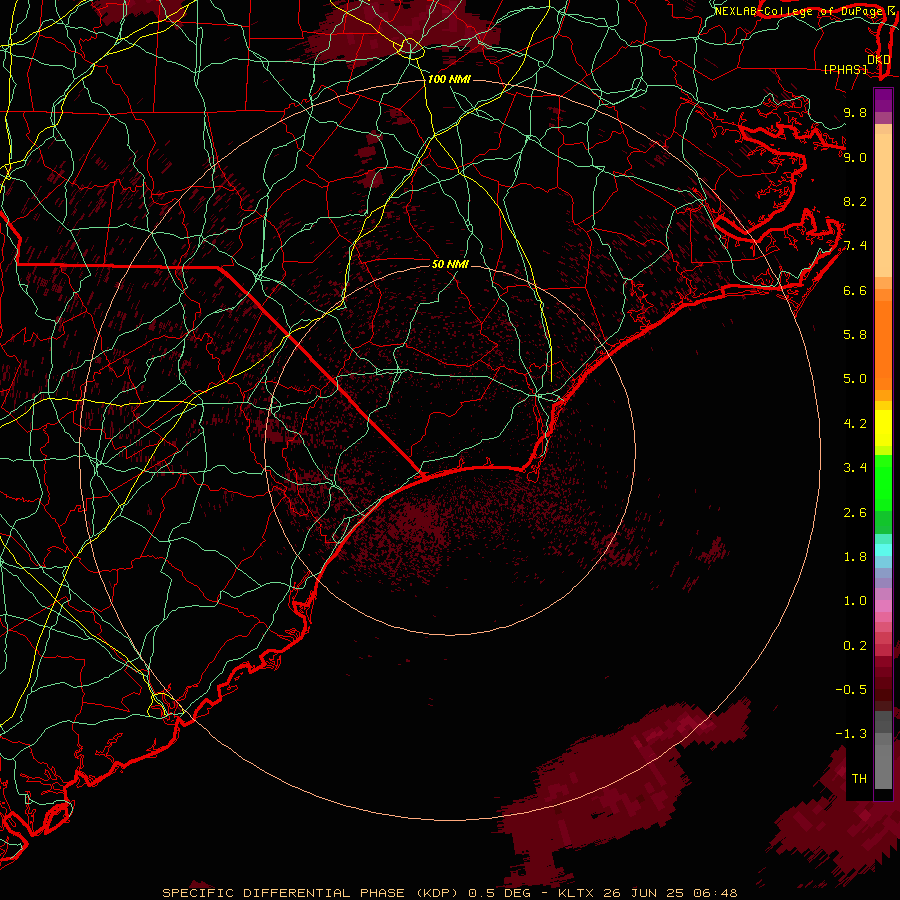Click the NEXLAB-College of DuPage credit text
The image size is (900, 900).
click(798, 11)
